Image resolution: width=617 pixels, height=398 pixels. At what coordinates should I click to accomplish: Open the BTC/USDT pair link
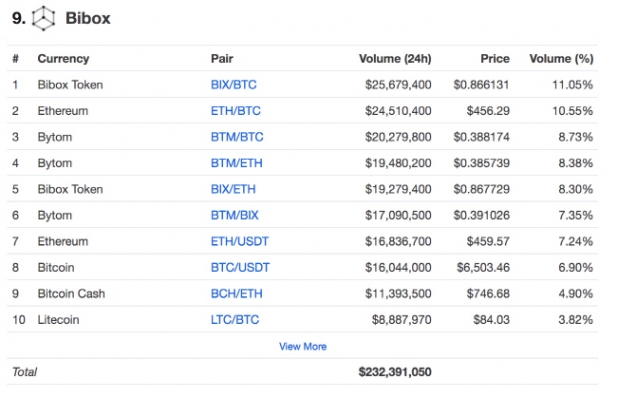tap(240, 267)
